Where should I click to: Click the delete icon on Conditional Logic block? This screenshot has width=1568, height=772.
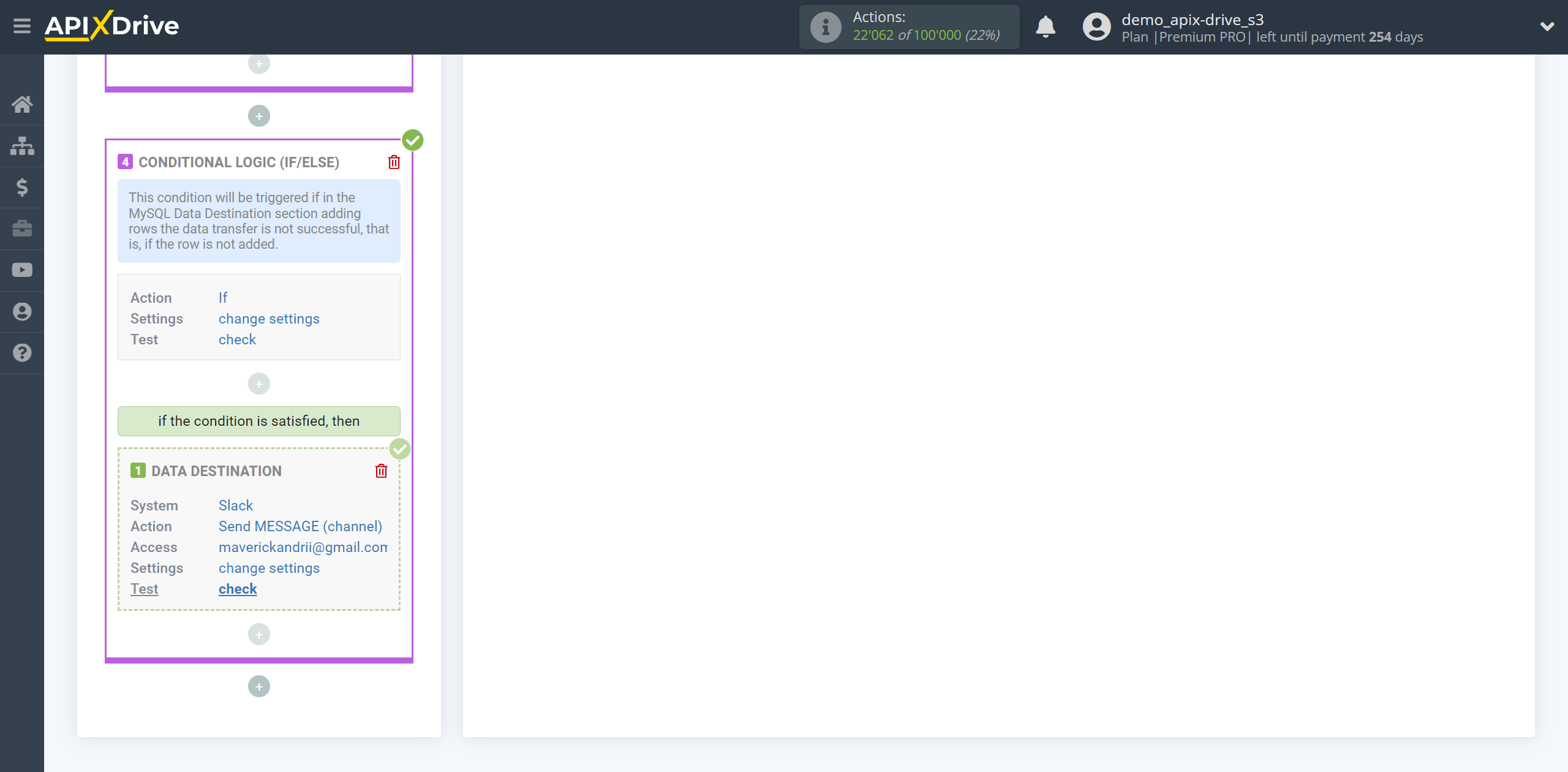[x=394, y=162]
